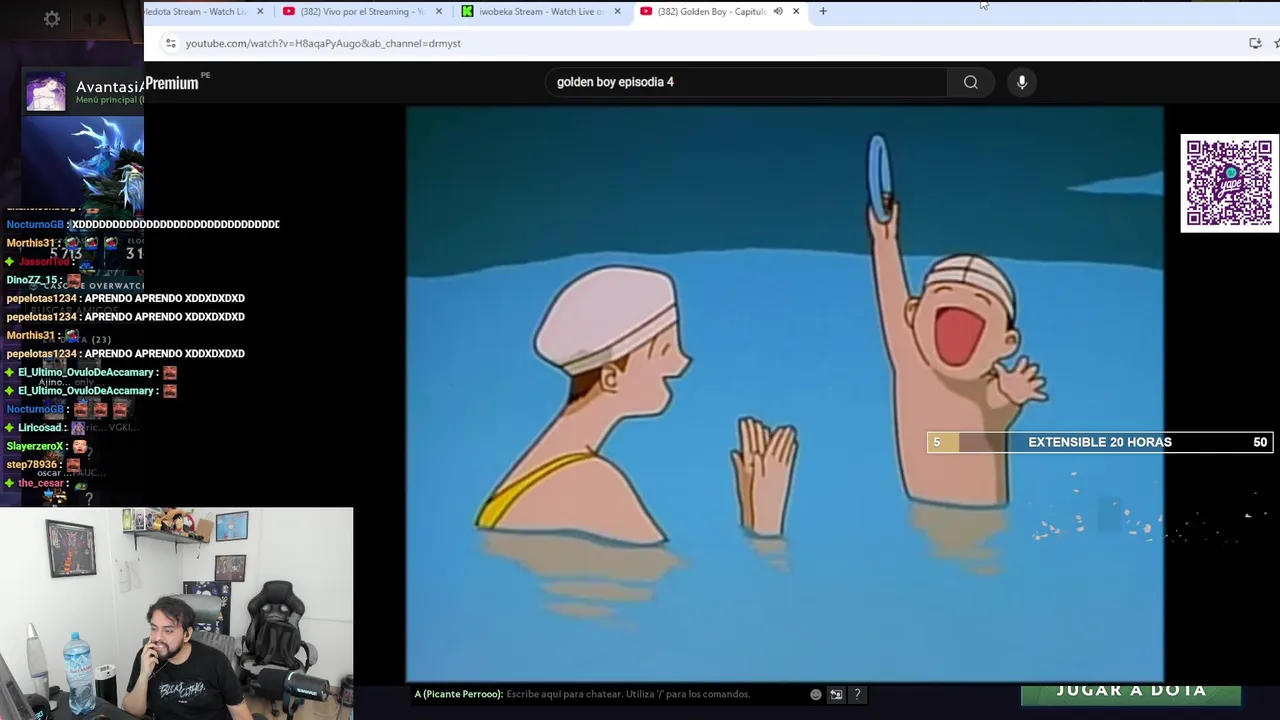Open Dota settings gear icon

(52, 19)
